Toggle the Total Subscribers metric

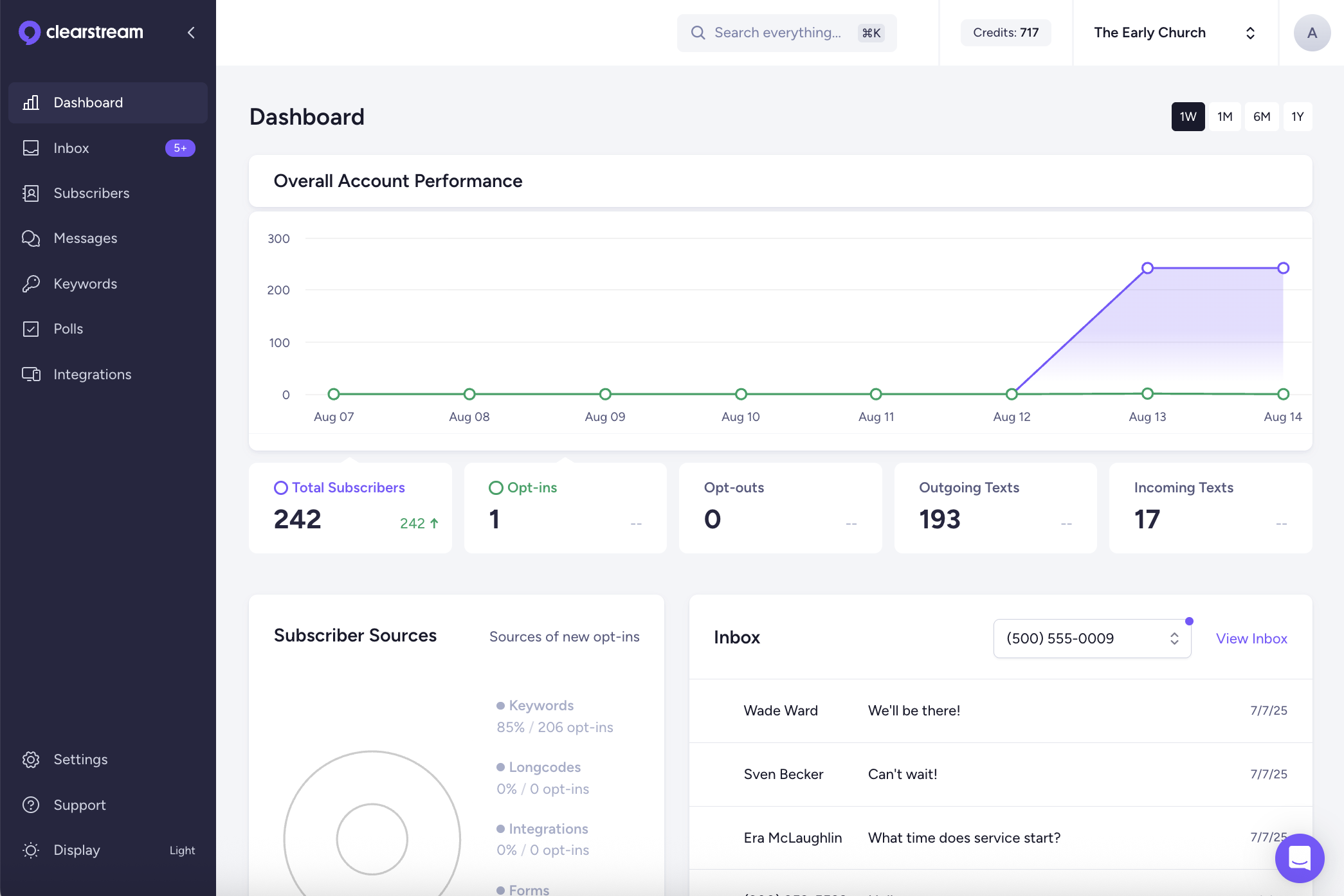click(339, 487)
